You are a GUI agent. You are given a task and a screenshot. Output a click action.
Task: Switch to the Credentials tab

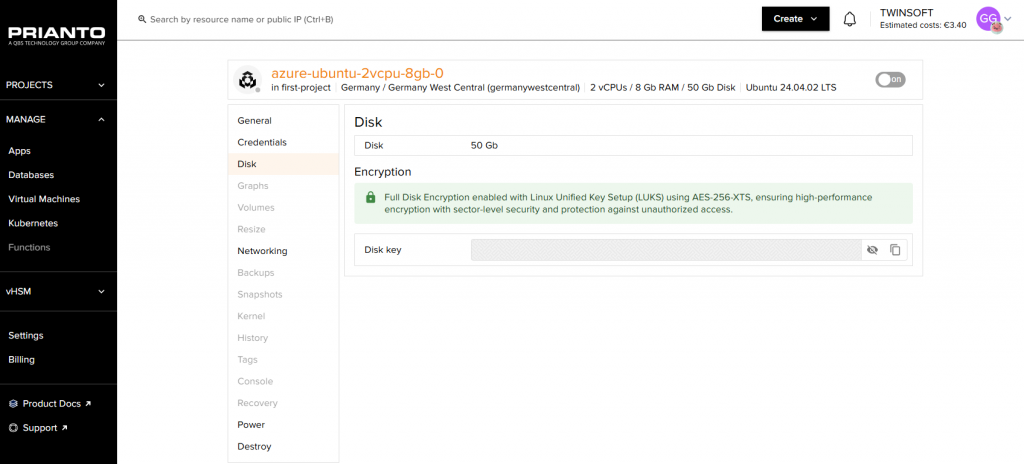coord(262,143)
